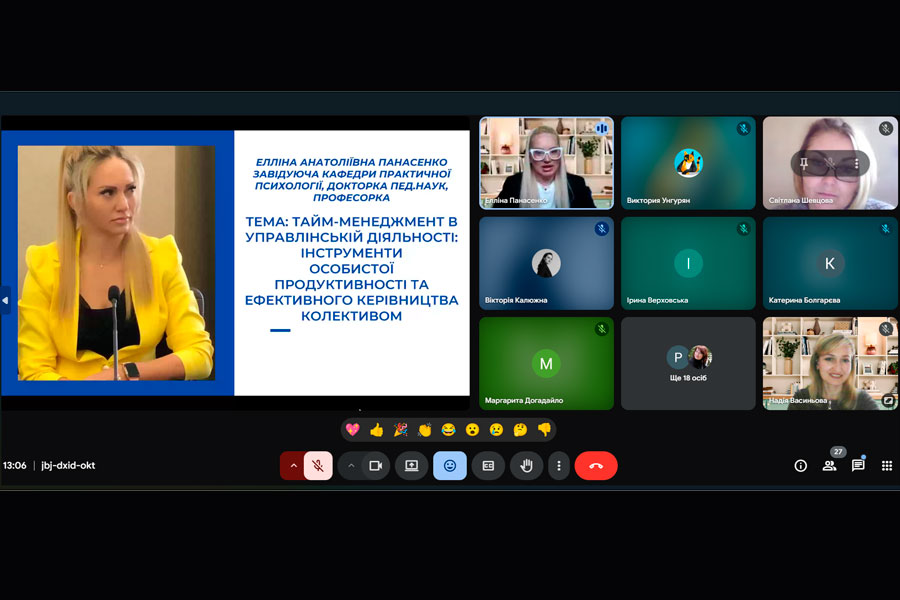Click the meeting code jbj-dxid-okt

68,466
